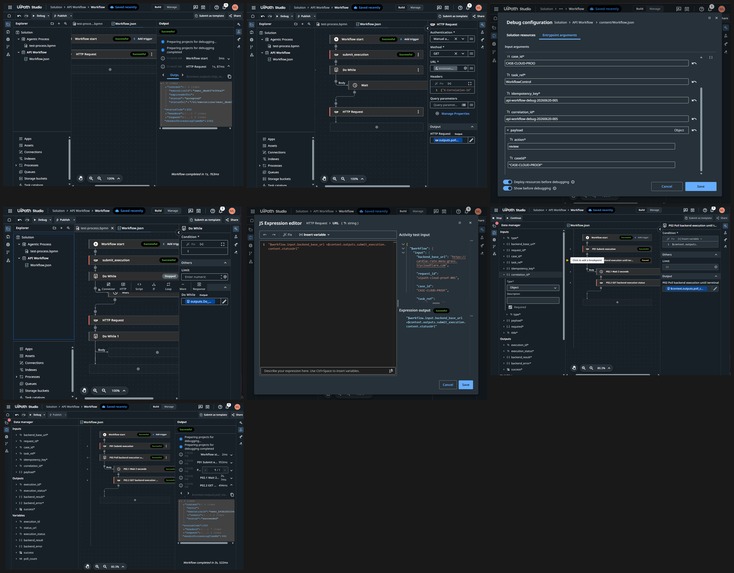Choose Loop in the activity quick-add bar

(168, 286)
